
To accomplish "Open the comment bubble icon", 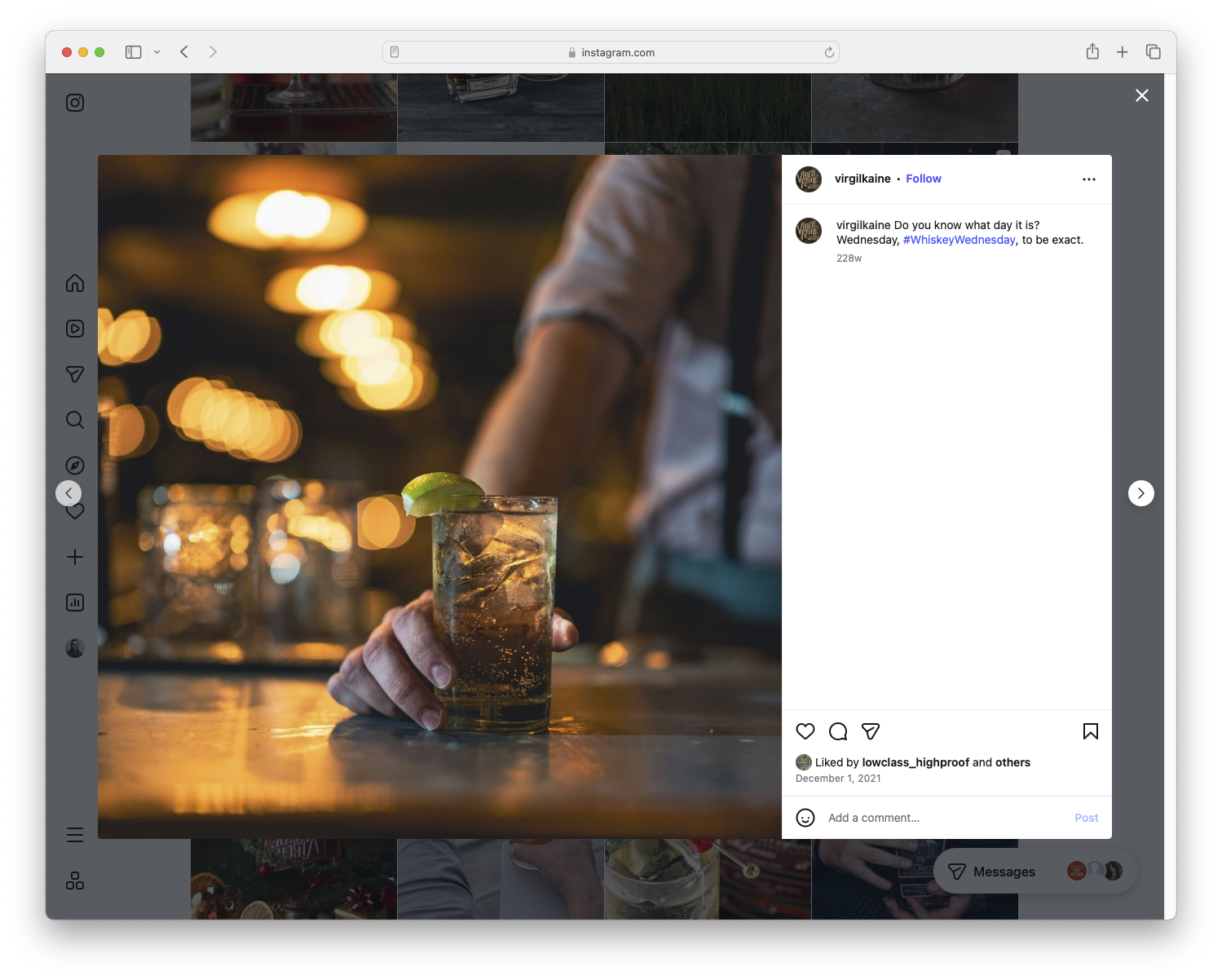I will [837, 731].
